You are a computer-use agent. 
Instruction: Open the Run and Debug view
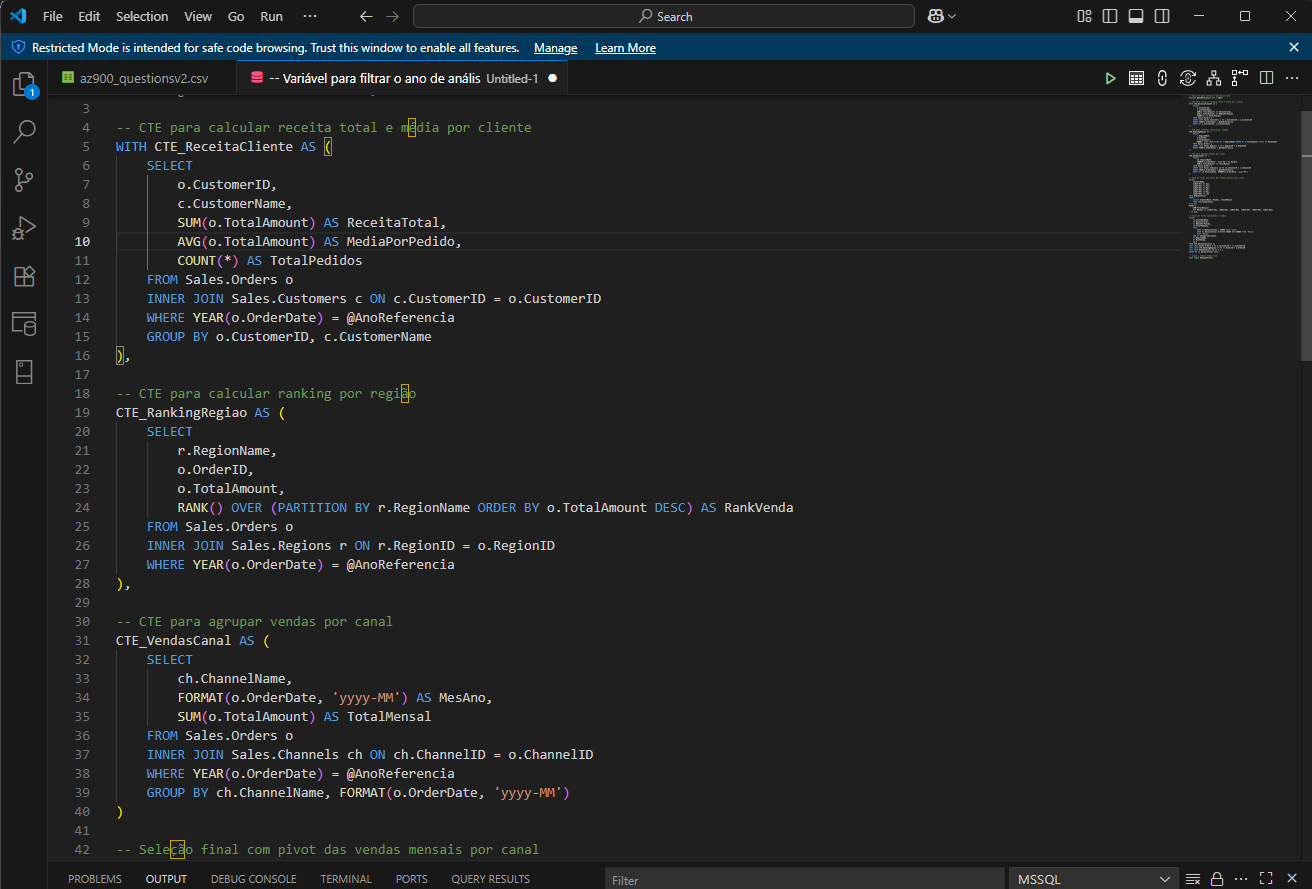click(24, 227)
